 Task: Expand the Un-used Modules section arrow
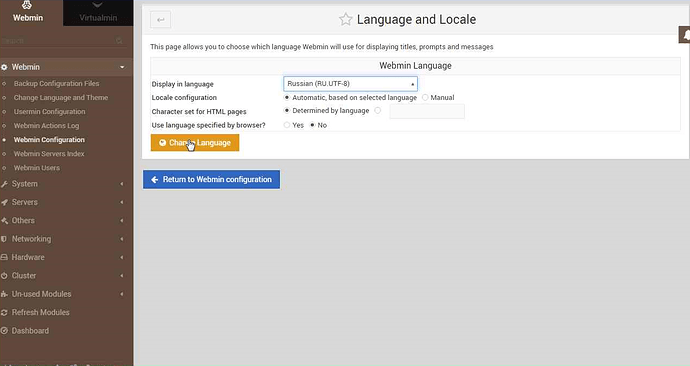(x=122, y=294)
